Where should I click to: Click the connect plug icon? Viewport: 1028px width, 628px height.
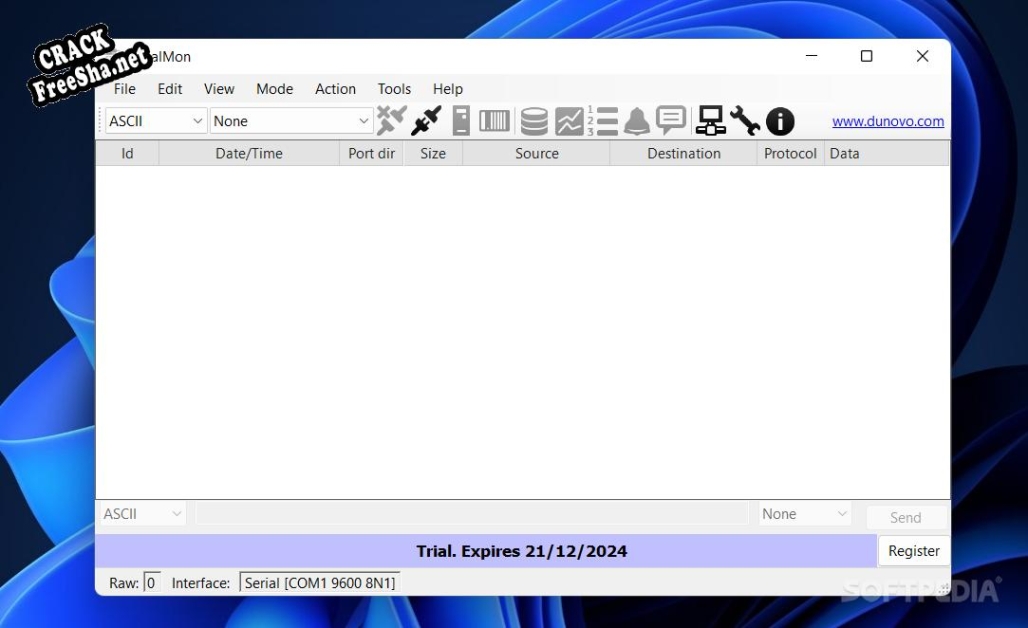[x=426, y=121]
